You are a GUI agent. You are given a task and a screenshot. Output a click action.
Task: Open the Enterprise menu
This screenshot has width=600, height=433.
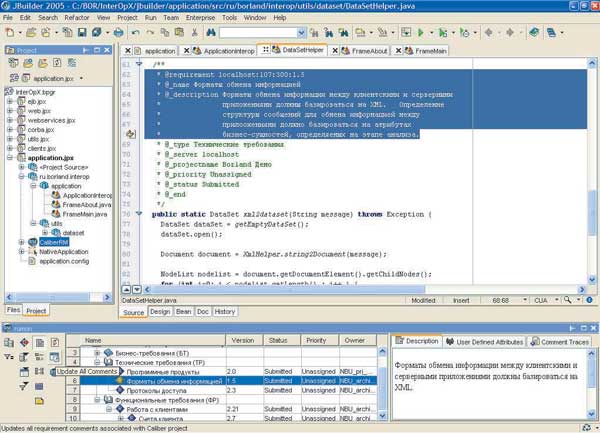tap(201, 18)
